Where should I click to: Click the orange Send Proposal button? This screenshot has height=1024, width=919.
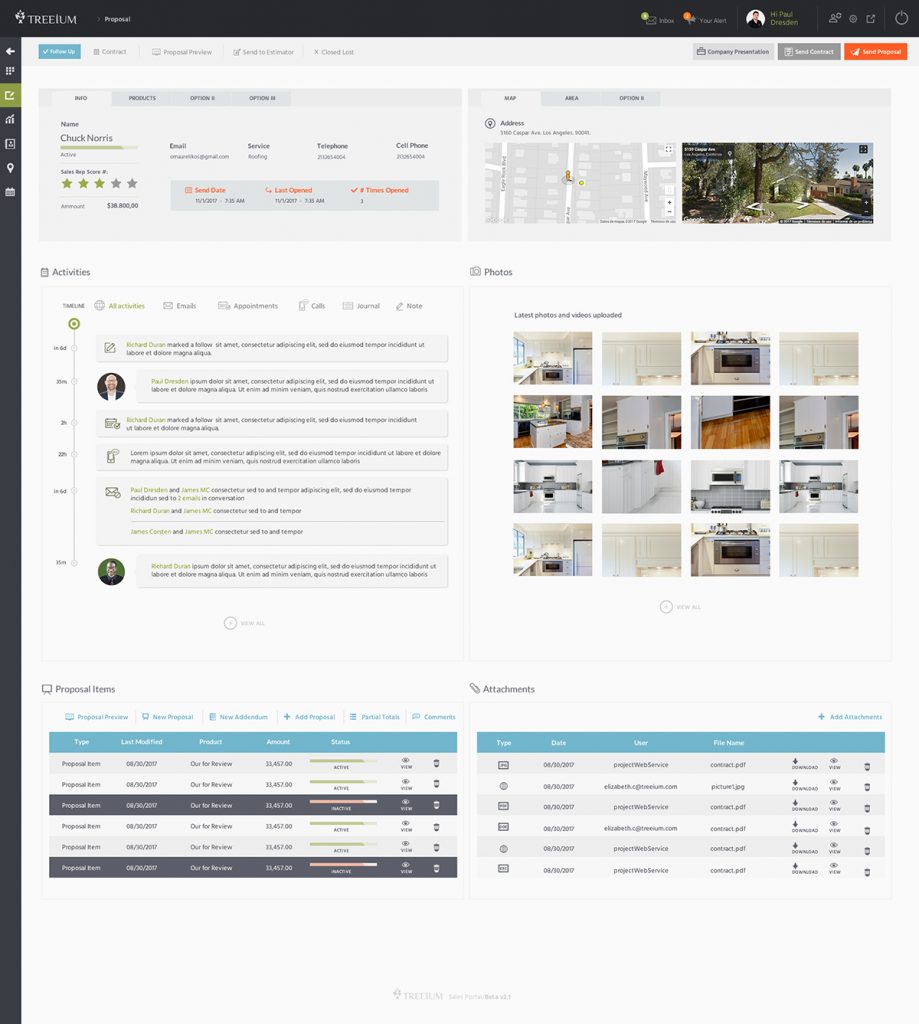click(876, 52)
